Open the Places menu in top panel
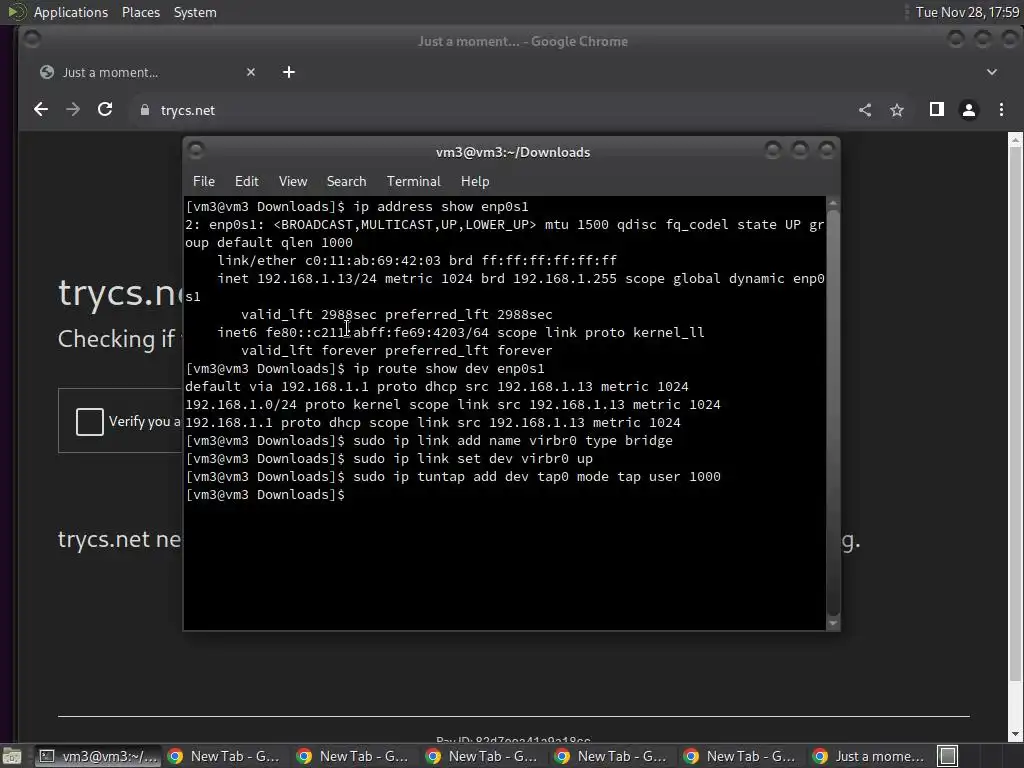The height and width of the screenshot is (768, 1024). coord(140,12)
